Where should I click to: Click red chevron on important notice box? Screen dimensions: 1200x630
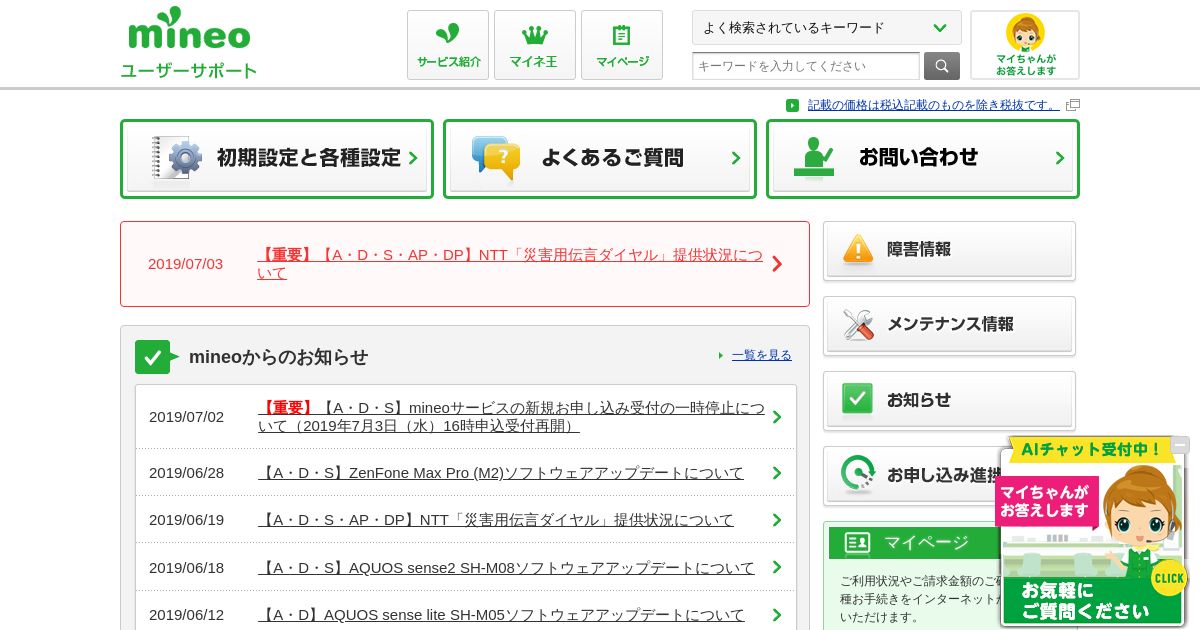click(x=777, y=264)
